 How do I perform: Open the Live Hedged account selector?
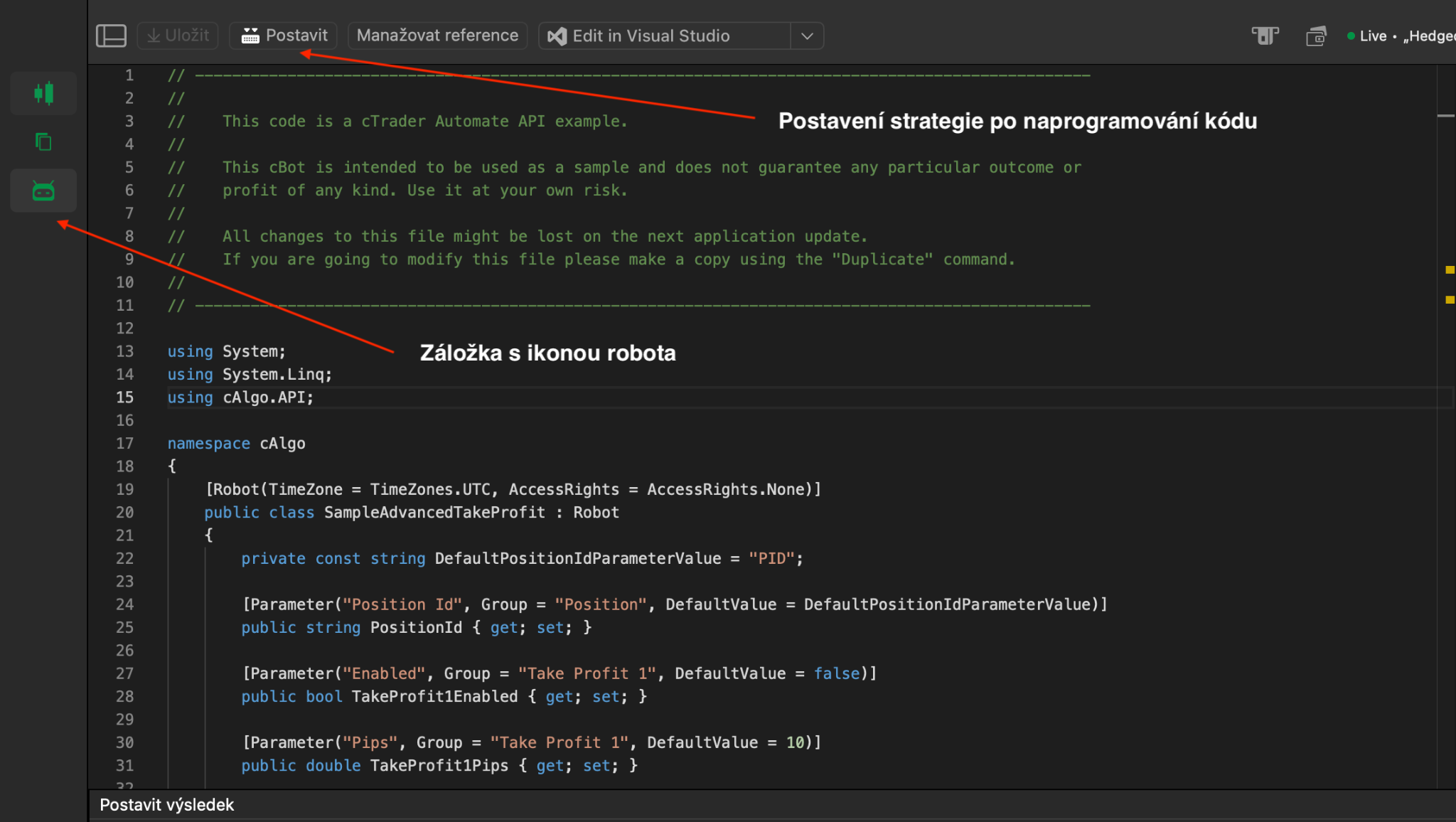[x=1401, y=36]
